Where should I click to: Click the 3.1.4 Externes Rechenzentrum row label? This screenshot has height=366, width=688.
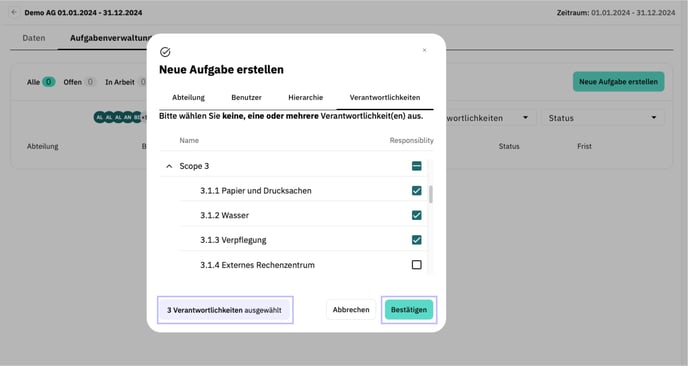(257, 265)
